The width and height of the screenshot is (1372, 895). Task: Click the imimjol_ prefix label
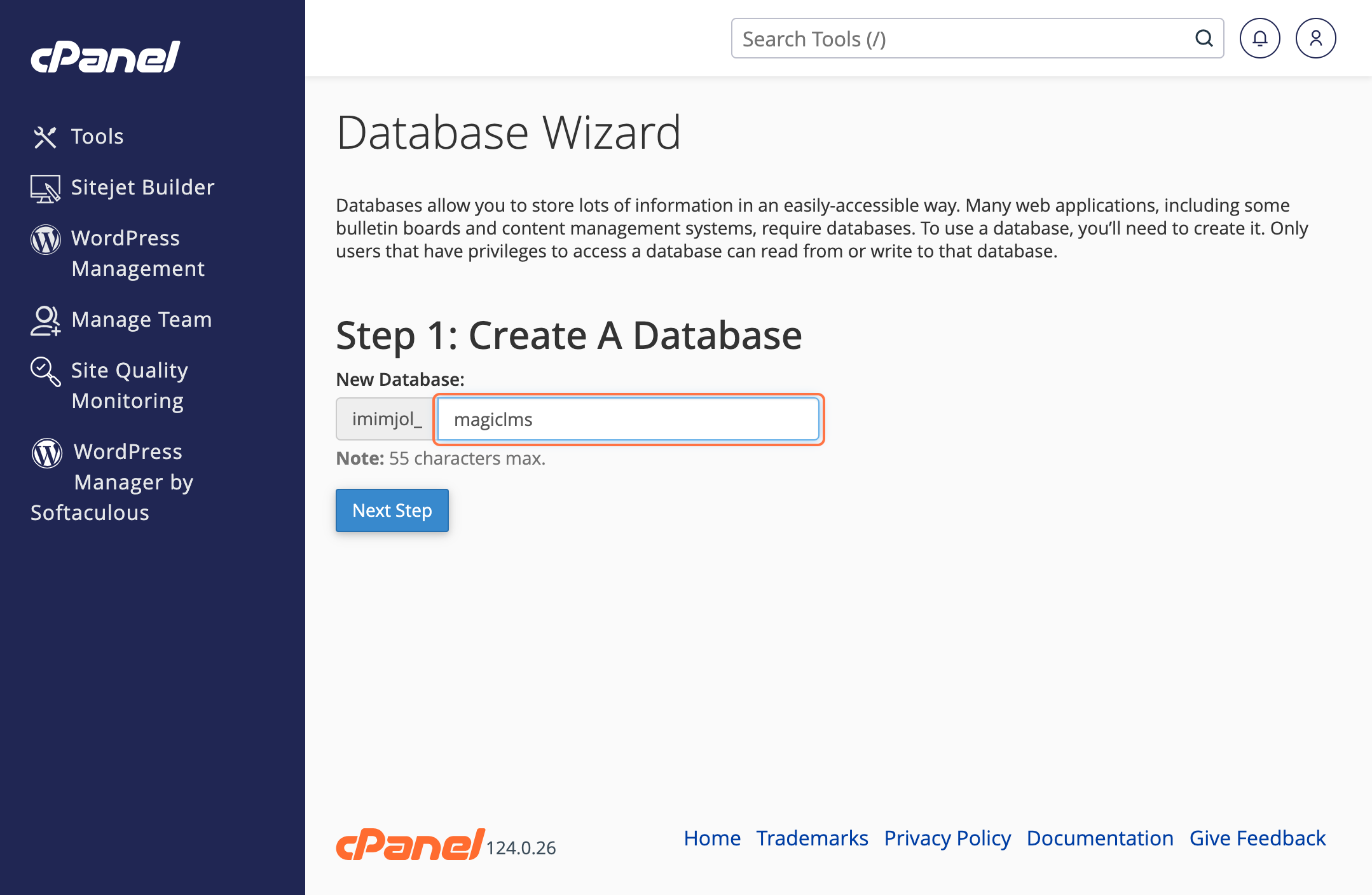point(387,420)
